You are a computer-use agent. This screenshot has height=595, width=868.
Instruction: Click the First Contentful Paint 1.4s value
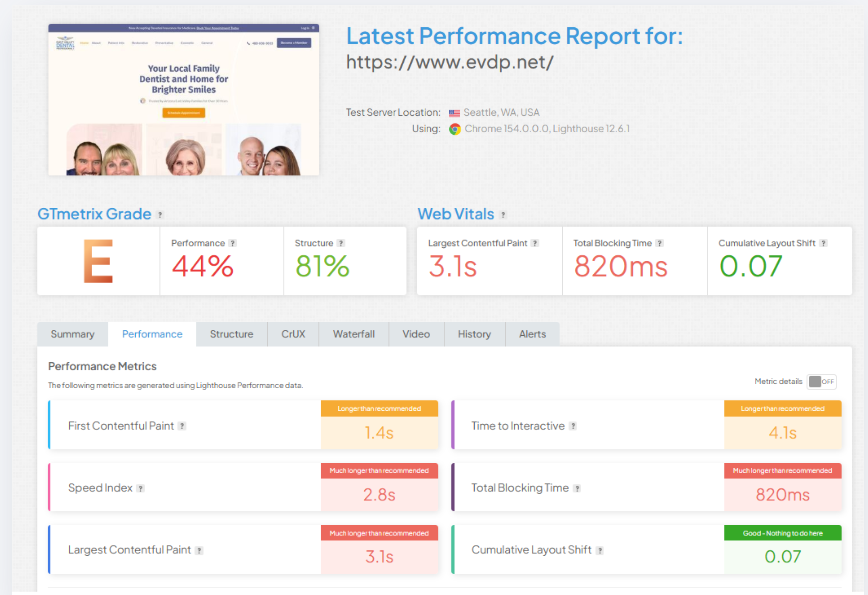pos(379,433)
